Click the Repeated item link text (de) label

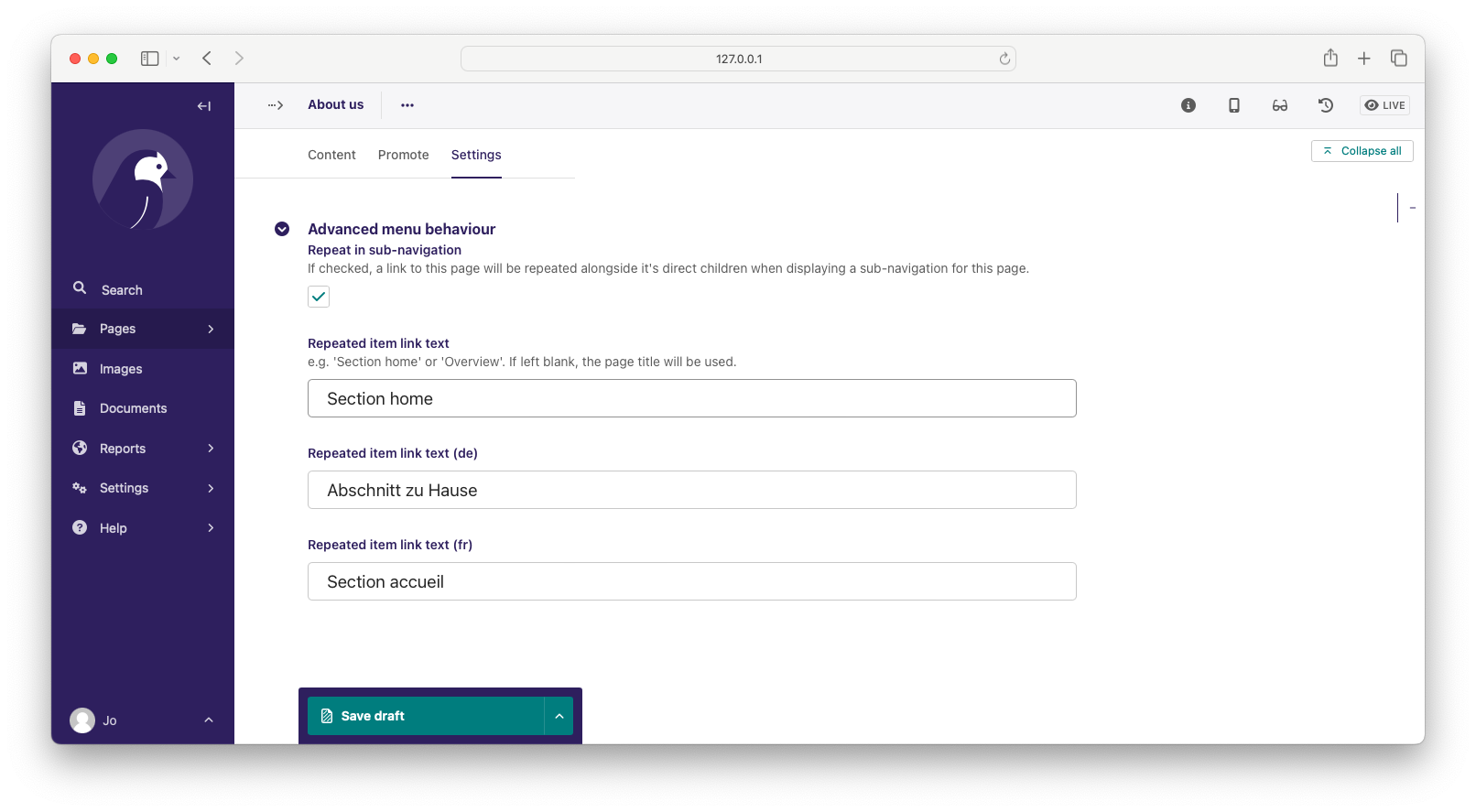[393, 453]
